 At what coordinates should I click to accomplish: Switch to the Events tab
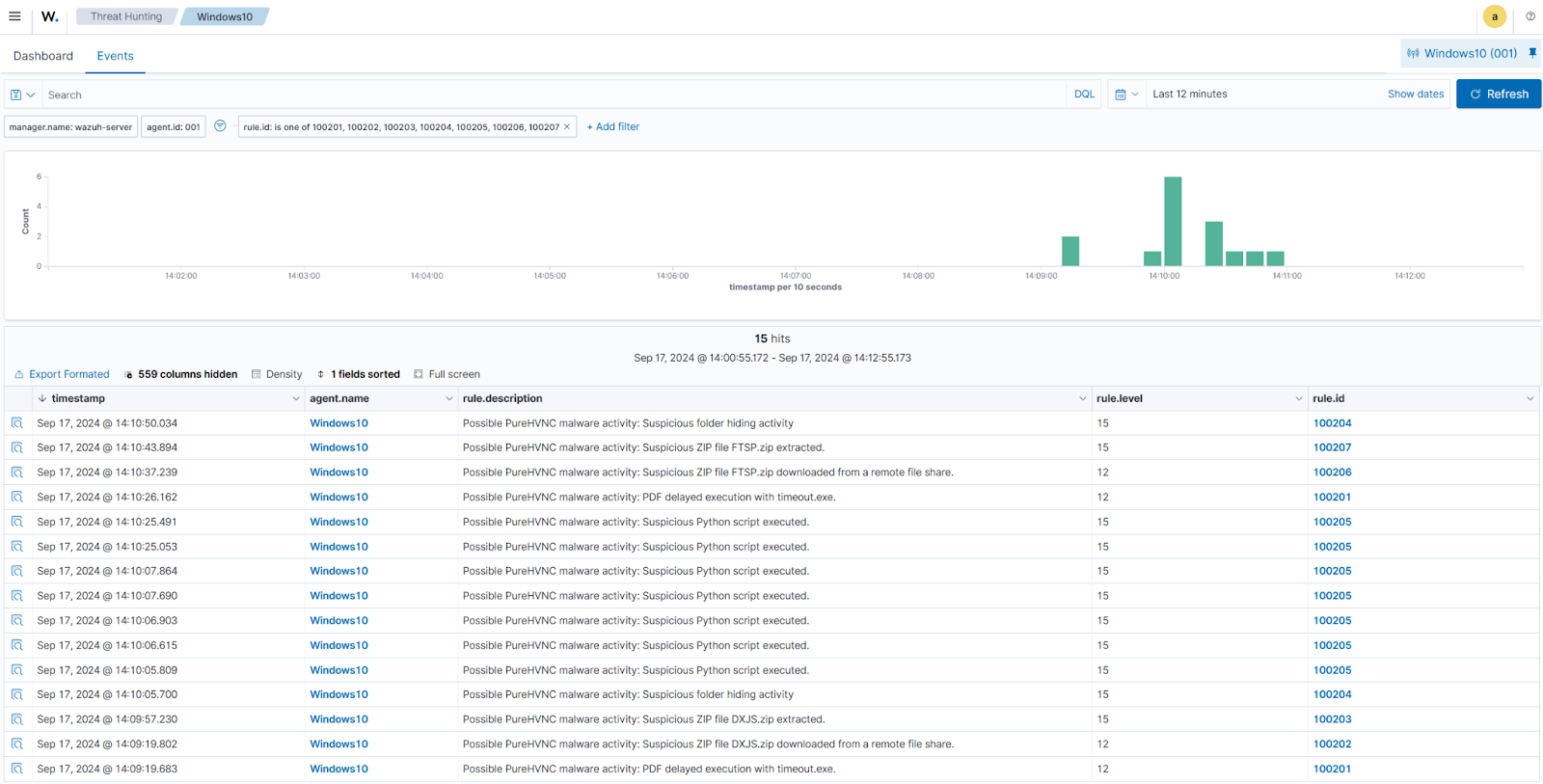[x=116, y=56]
